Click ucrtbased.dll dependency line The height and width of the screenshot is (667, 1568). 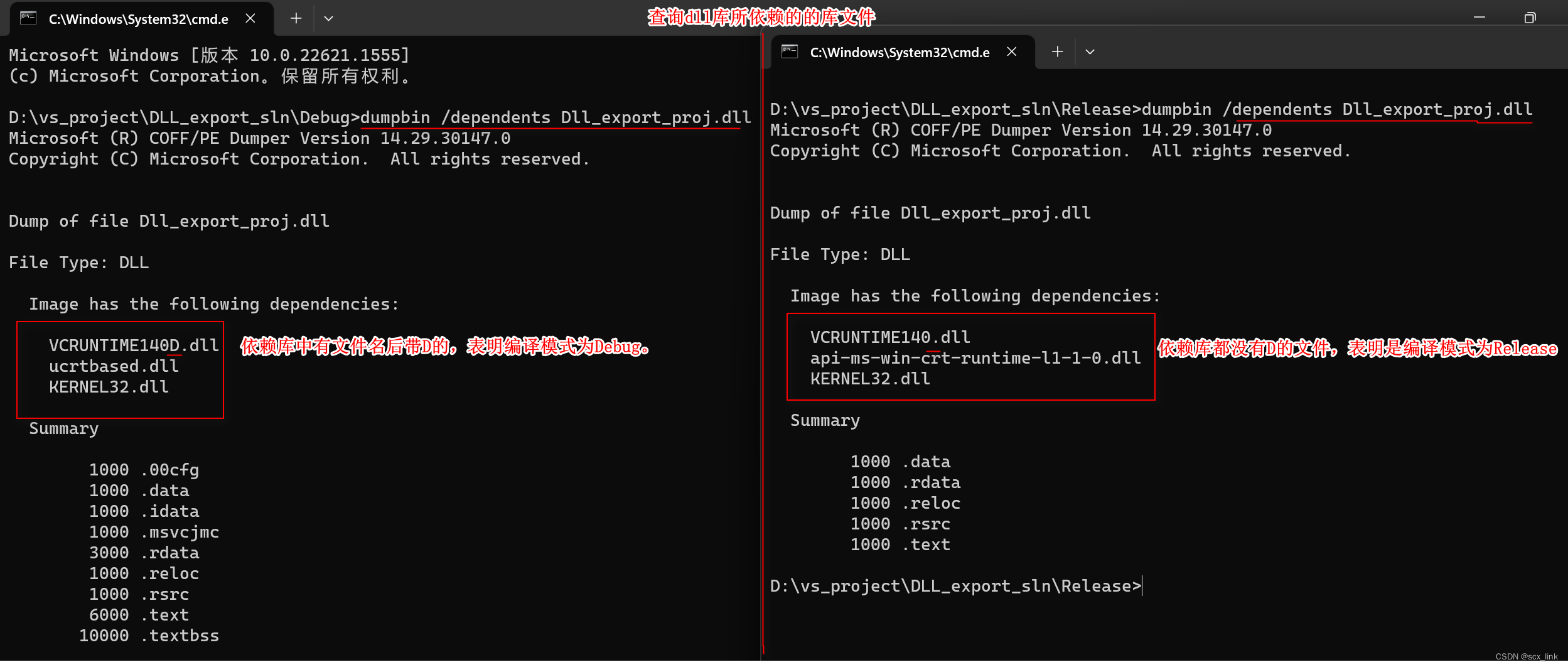tap(114, 366)
